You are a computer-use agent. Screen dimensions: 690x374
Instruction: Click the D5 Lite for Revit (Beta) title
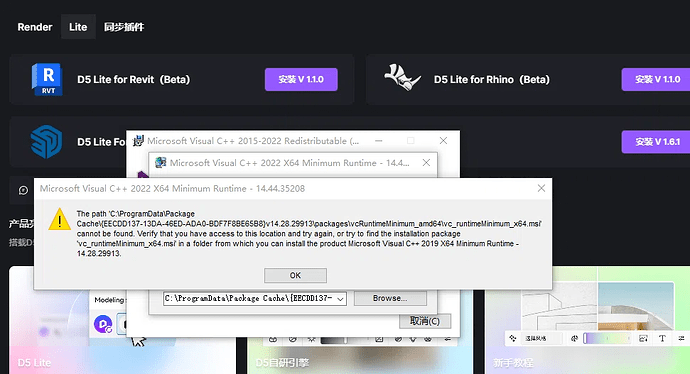(134, 80)
